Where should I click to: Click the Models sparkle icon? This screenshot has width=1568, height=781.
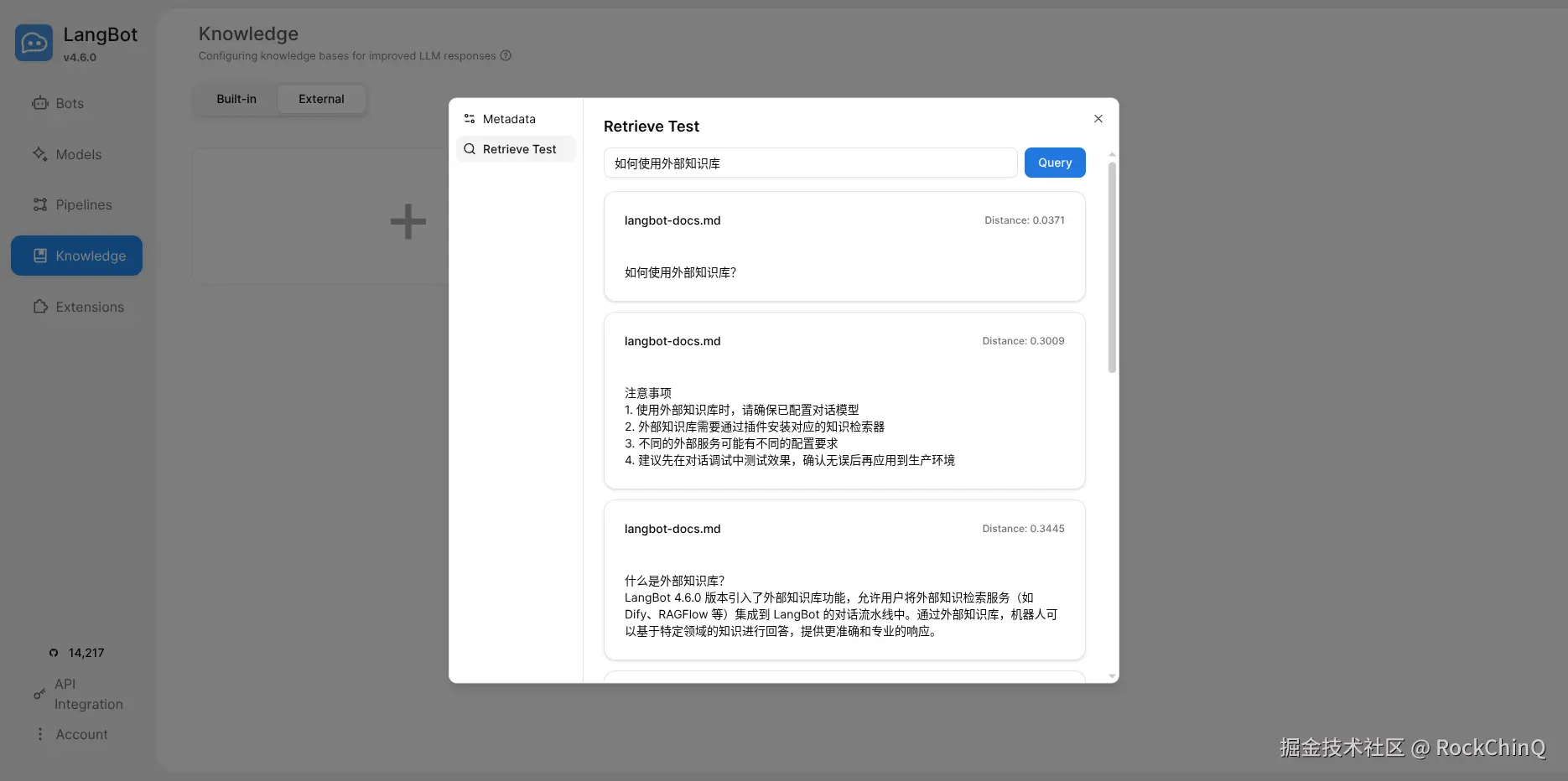click(40, 154)
